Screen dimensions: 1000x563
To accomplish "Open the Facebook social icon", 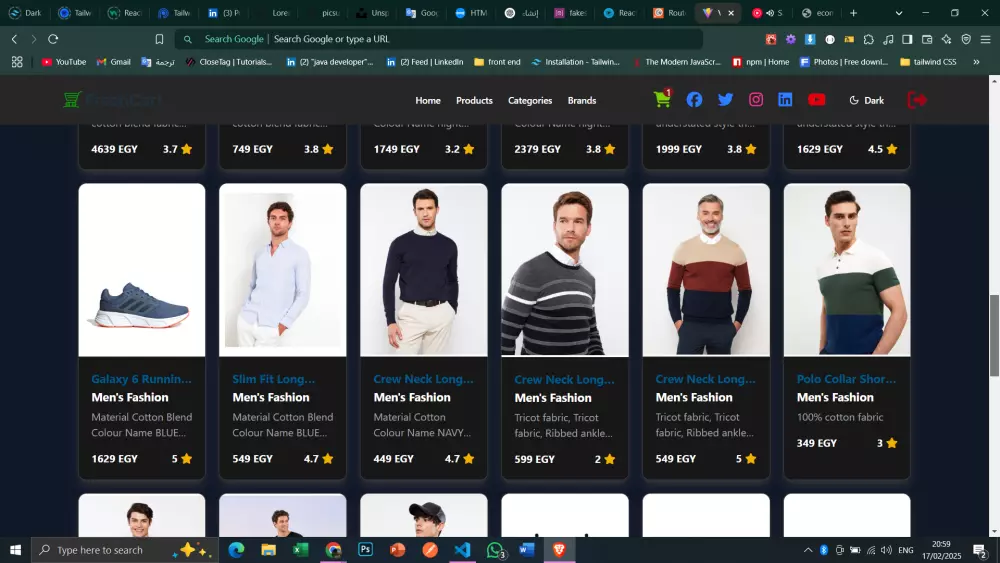I will (x=694, y=99).
